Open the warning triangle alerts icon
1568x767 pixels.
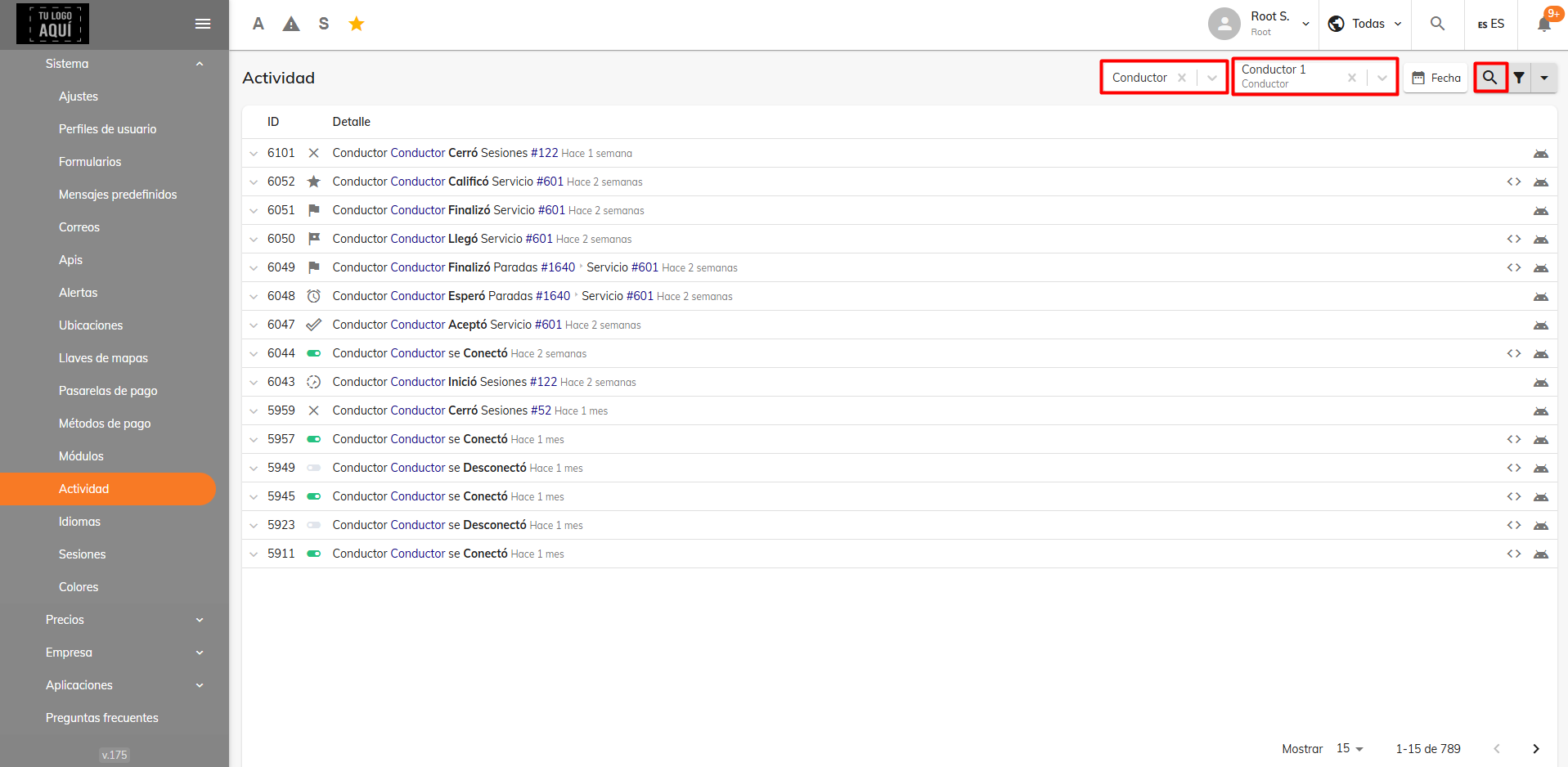(x=291, y=24)
